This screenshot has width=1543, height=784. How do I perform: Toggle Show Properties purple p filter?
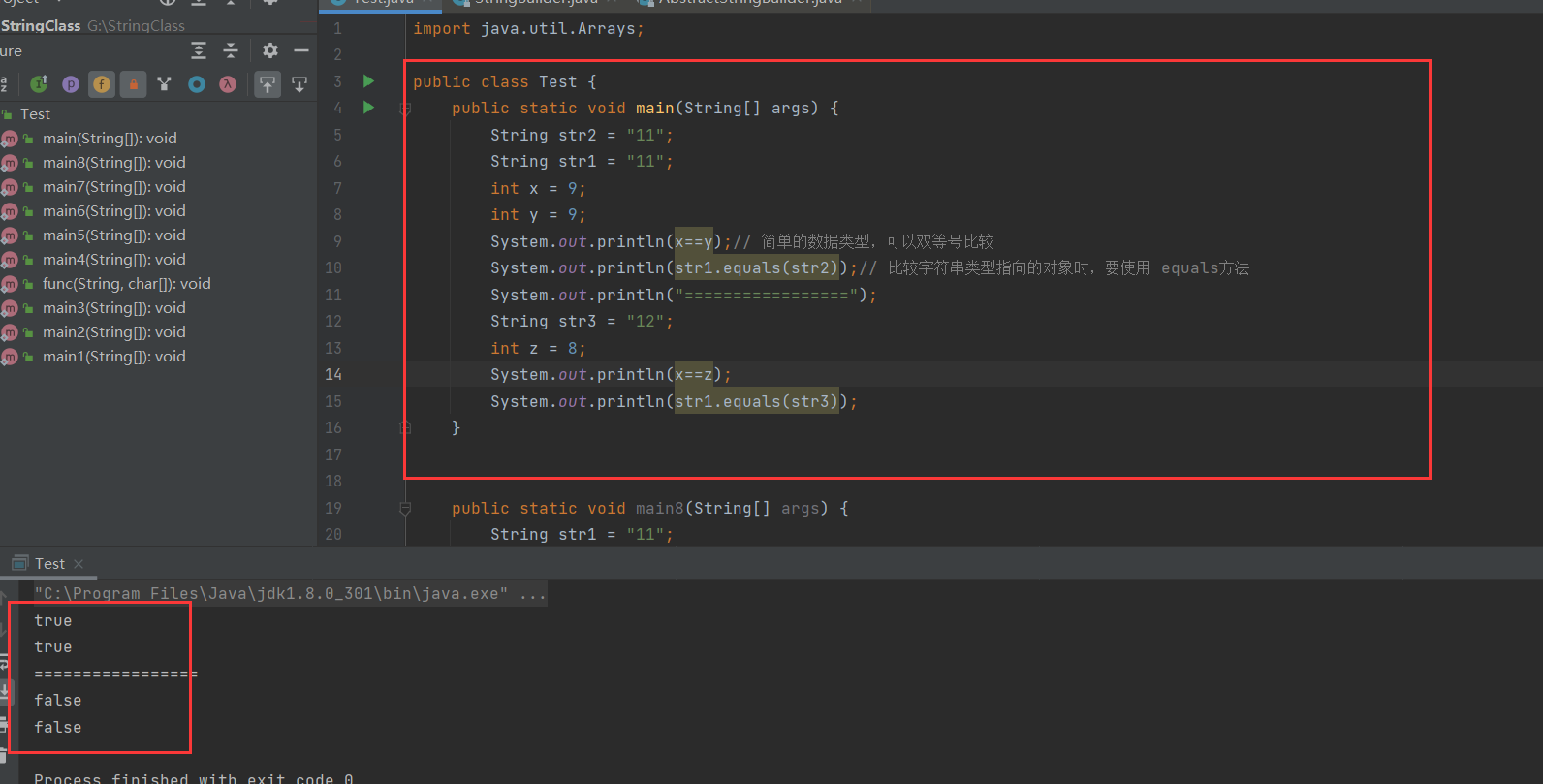click(x=71, y=84)
